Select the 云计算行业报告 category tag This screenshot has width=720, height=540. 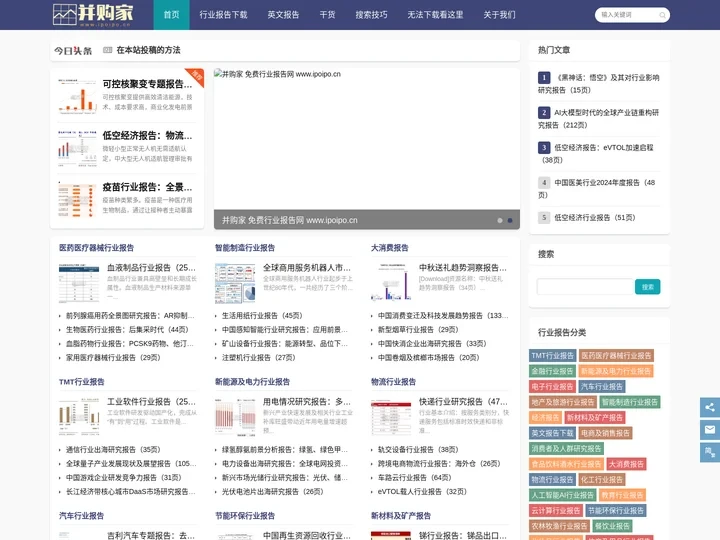pyautogui.click(x=556, y=511)
